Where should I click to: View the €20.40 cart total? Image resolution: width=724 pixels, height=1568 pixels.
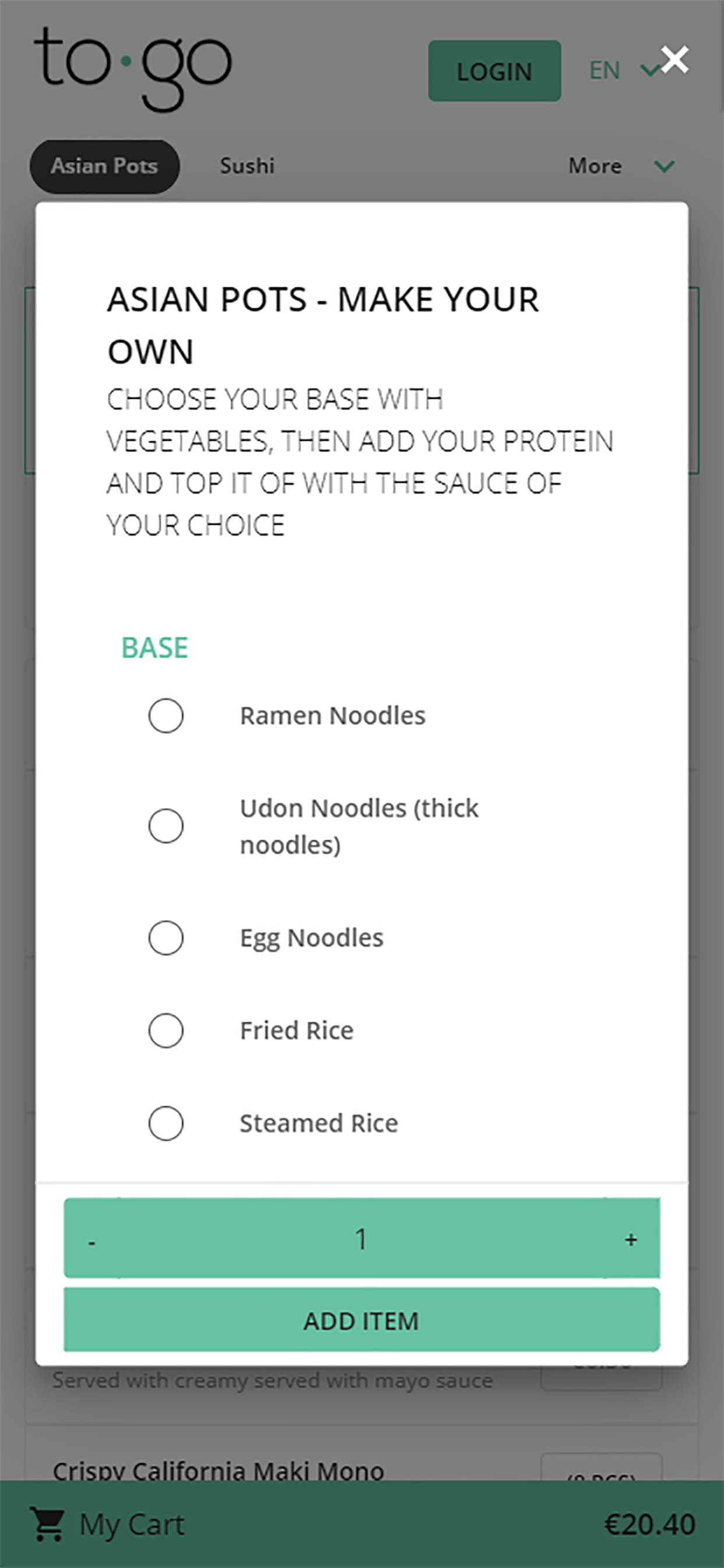pyautogui.click(x=649, y=1524)
